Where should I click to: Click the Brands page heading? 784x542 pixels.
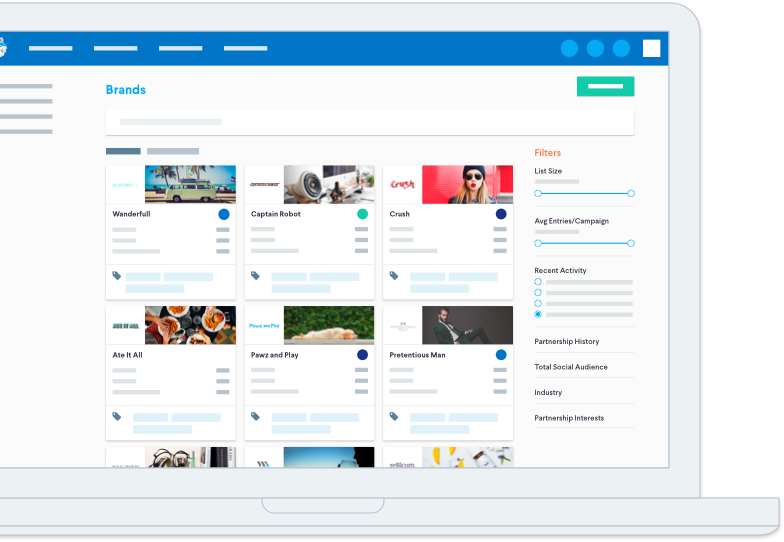pos(126,90)
